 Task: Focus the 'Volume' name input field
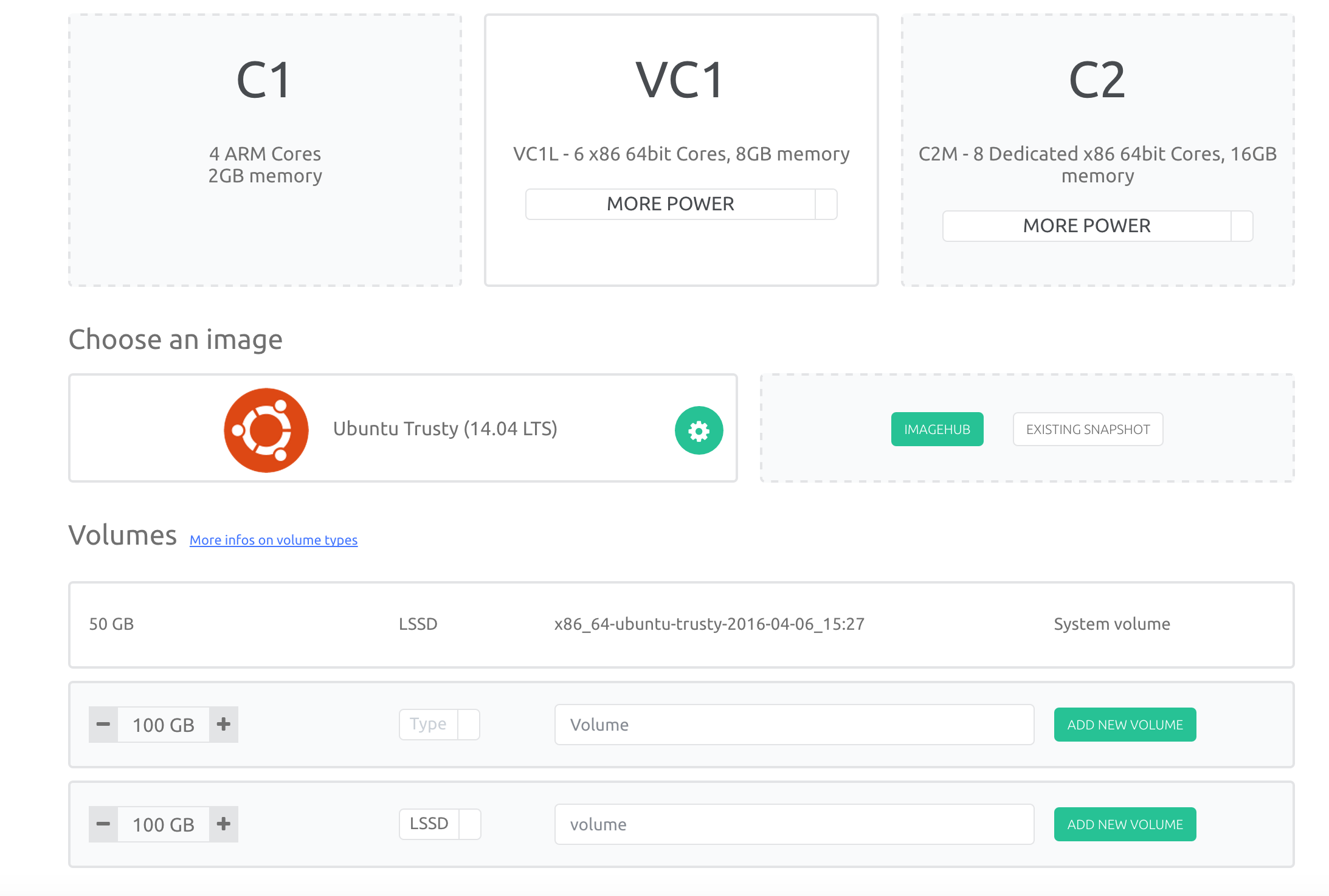click(794, 725)
